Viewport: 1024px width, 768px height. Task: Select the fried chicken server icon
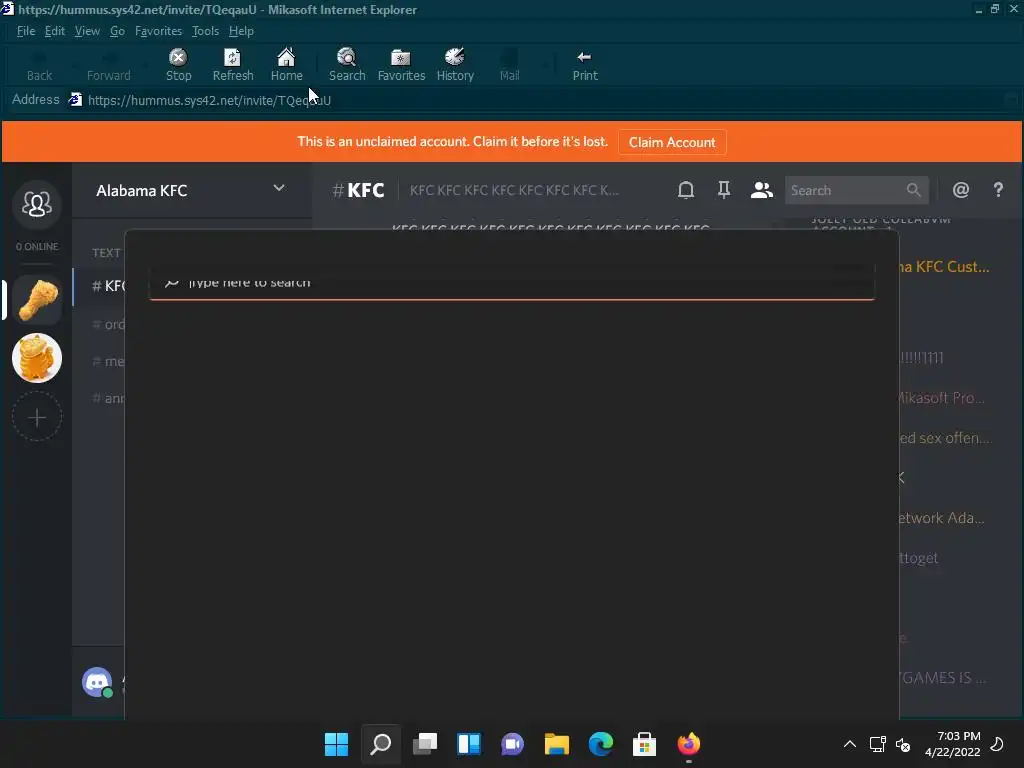[37, 300]
